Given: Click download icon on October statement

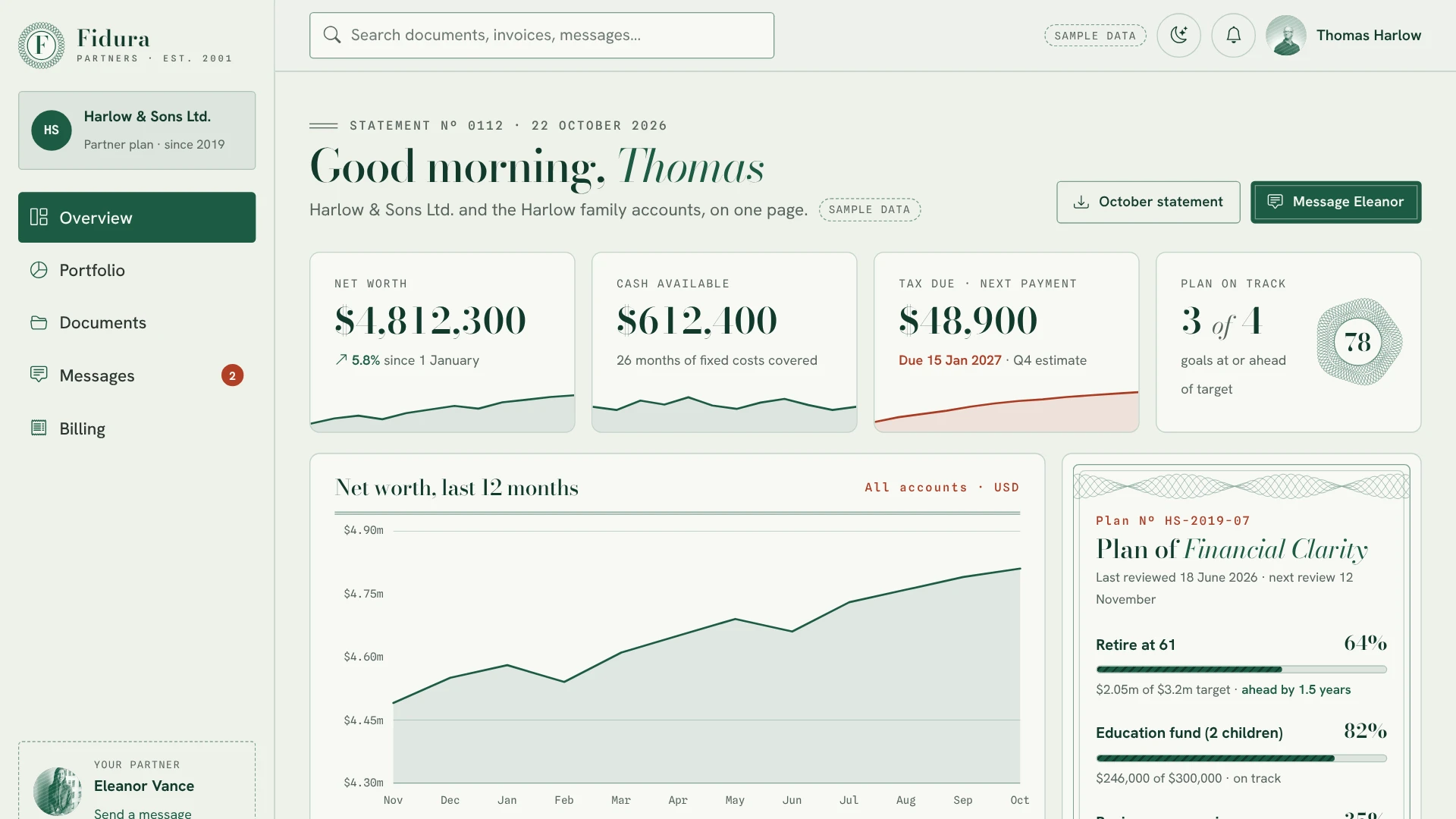Looking at the screenshot, I should tap(1081, 202).
